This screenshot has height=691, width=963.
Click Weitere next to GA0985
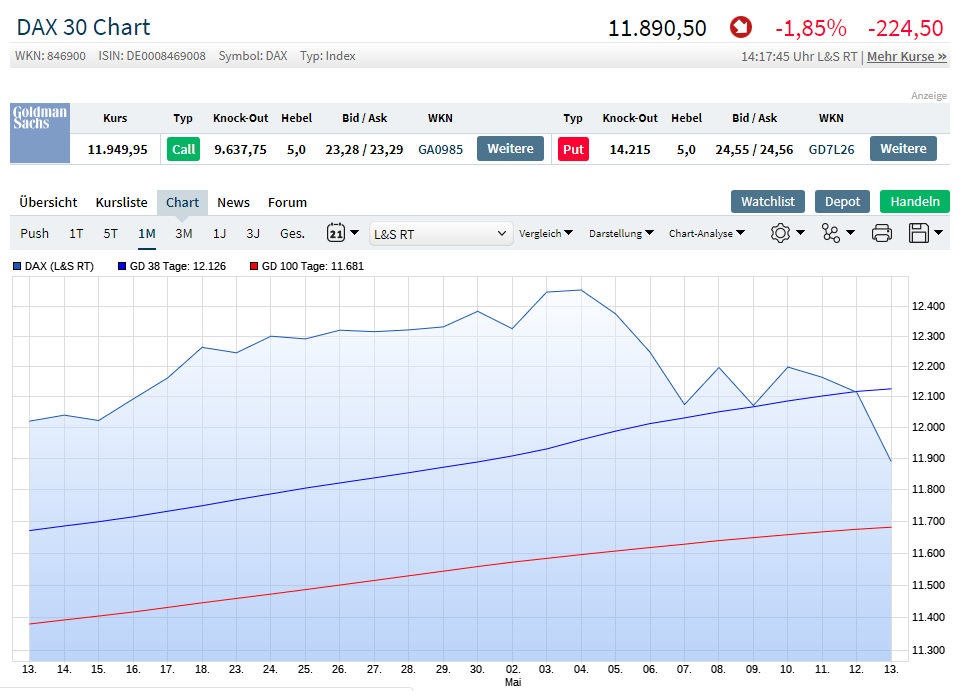(510, 149)
